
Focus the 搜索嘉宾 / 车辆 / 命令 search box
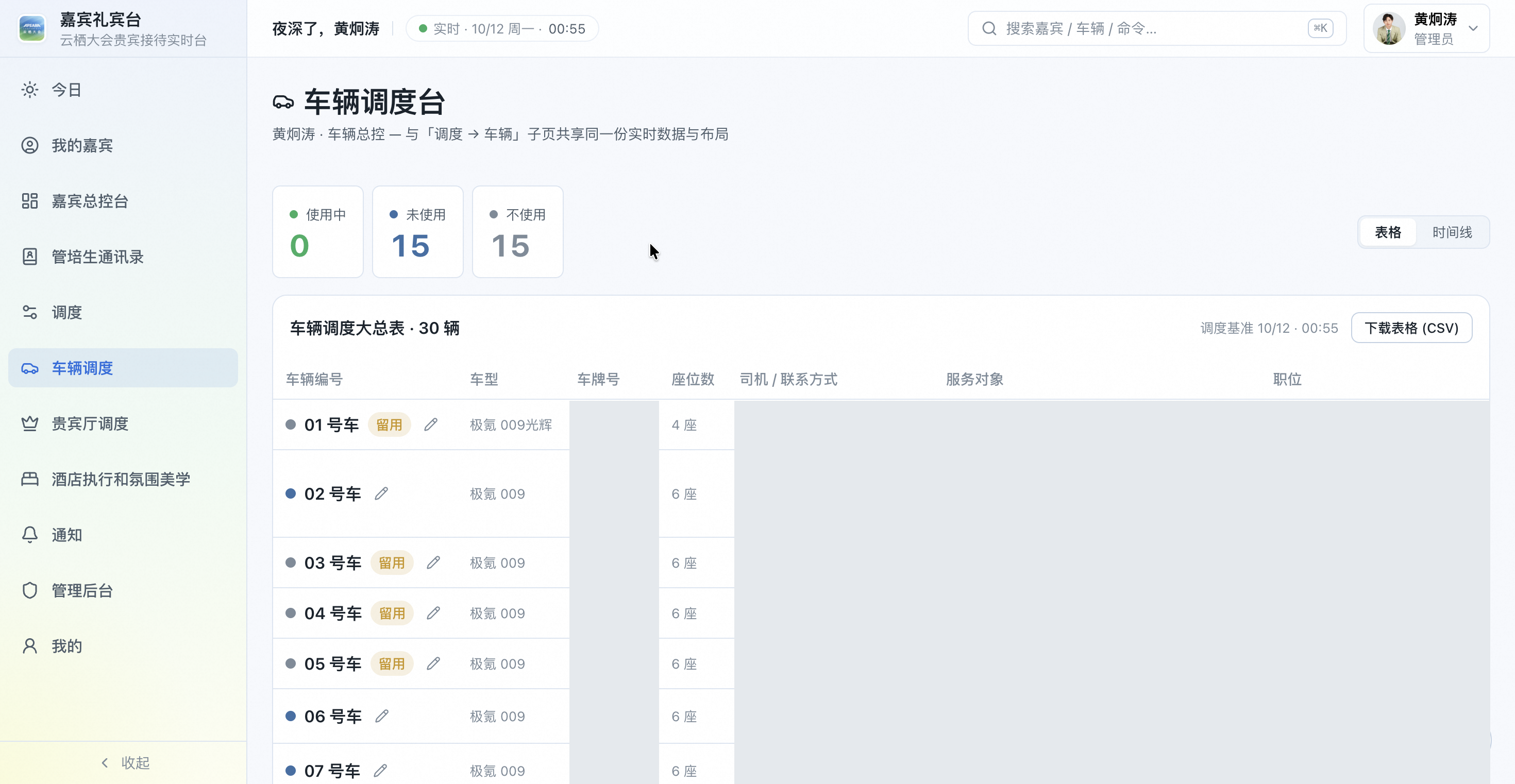click(1157, 28)
